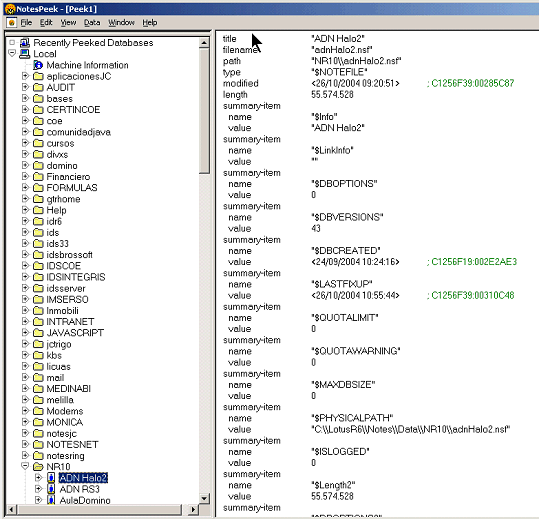Open the Edit menu
The height and width of the screenshot is (520, 540).
click(46, 23)
